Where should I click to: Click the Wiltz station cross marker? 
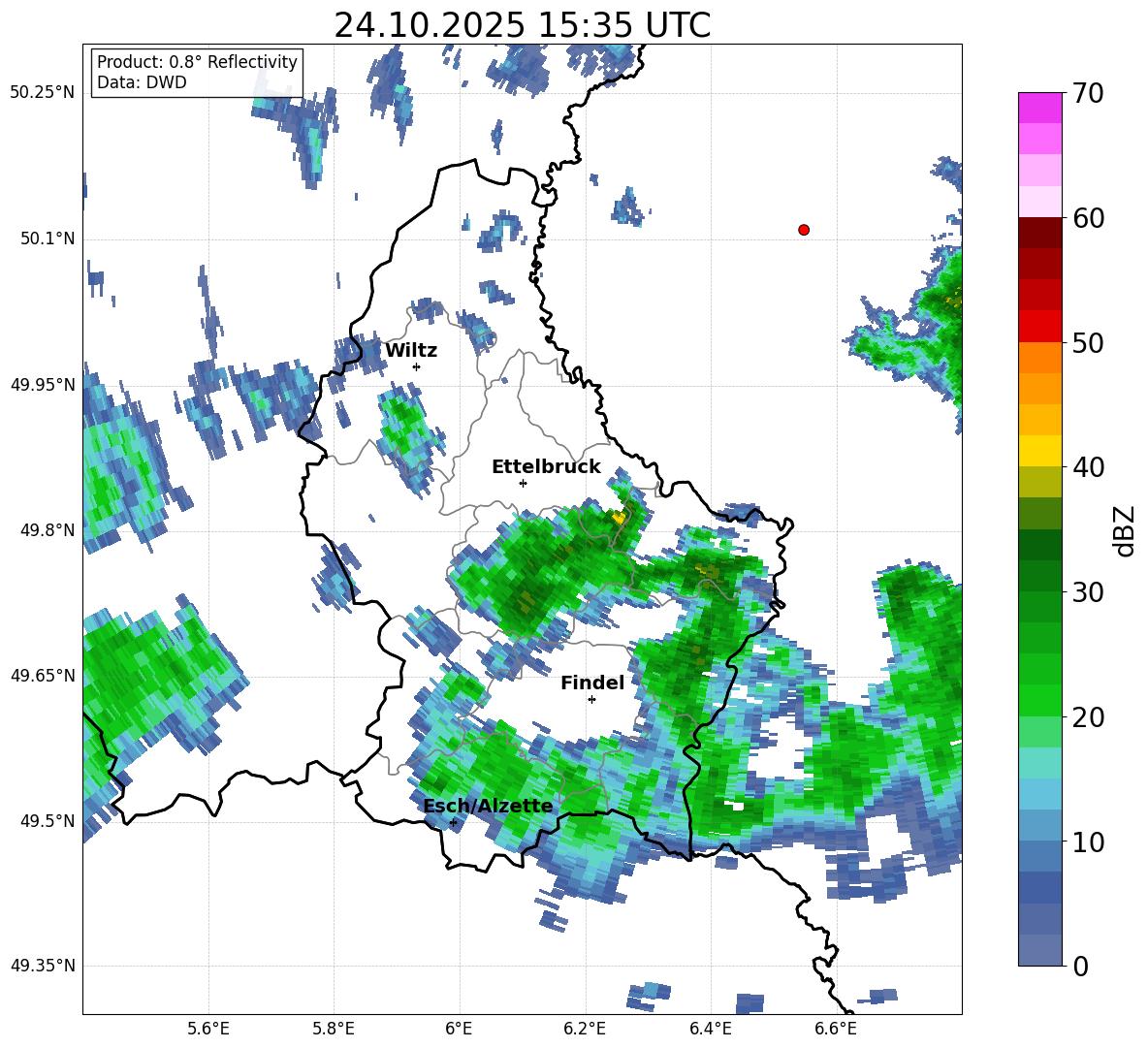click(417, 366)
